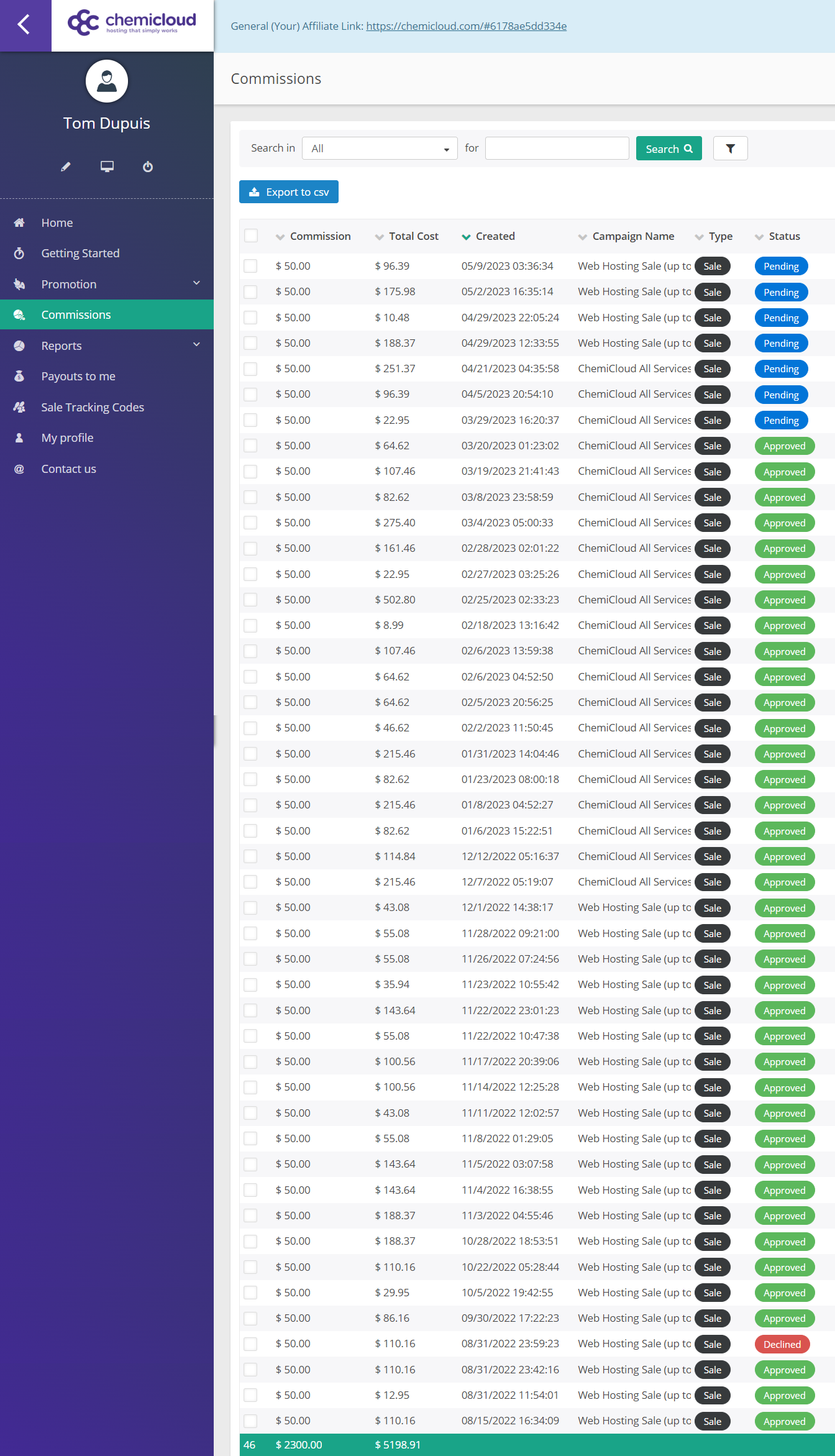Click the pencil edit profile icon
This screenshot has width=835, height=1456.
tap(66, 167)
